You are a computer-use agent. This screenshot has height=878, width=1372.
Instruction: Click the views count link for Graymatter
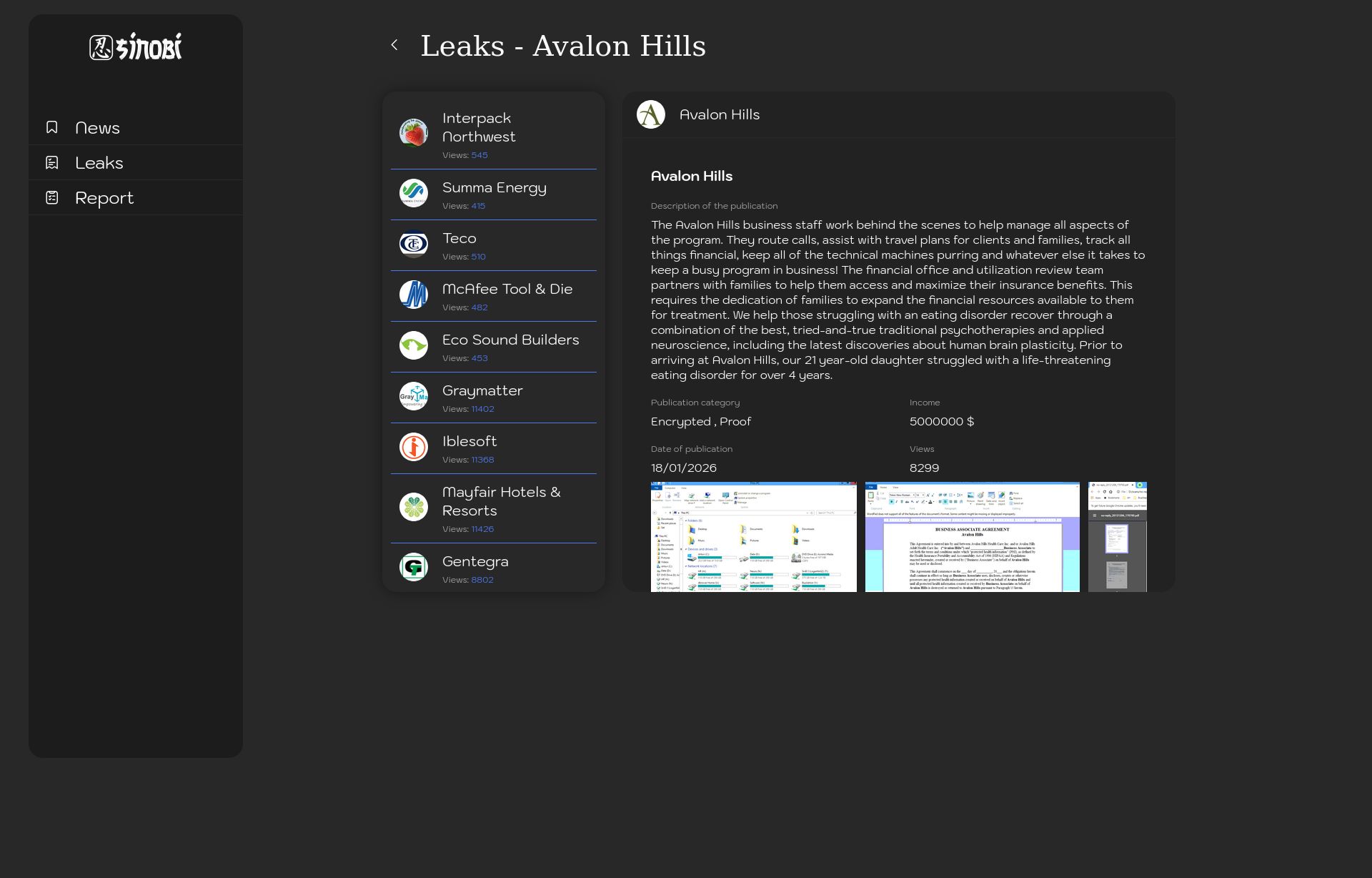point(482,408)
